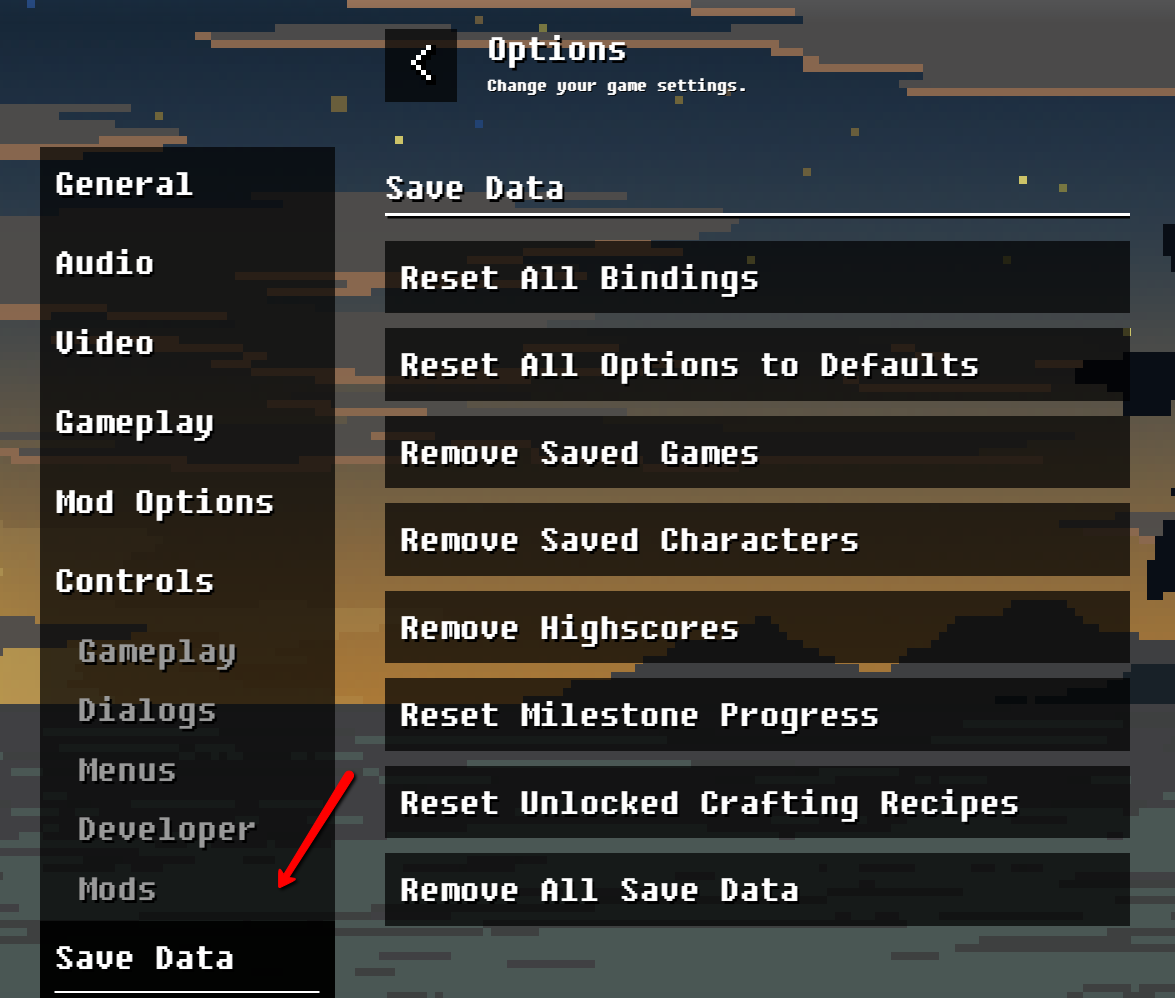Reset Milestone Progress

757,715
